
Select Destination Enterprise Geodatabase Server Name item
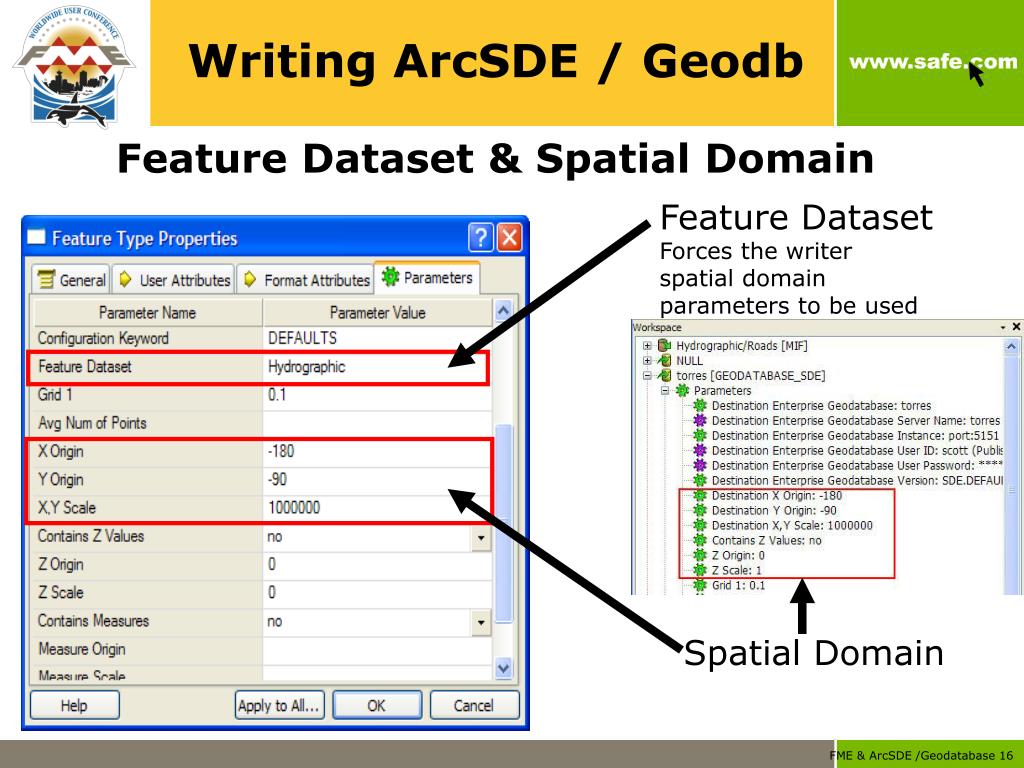856,421
